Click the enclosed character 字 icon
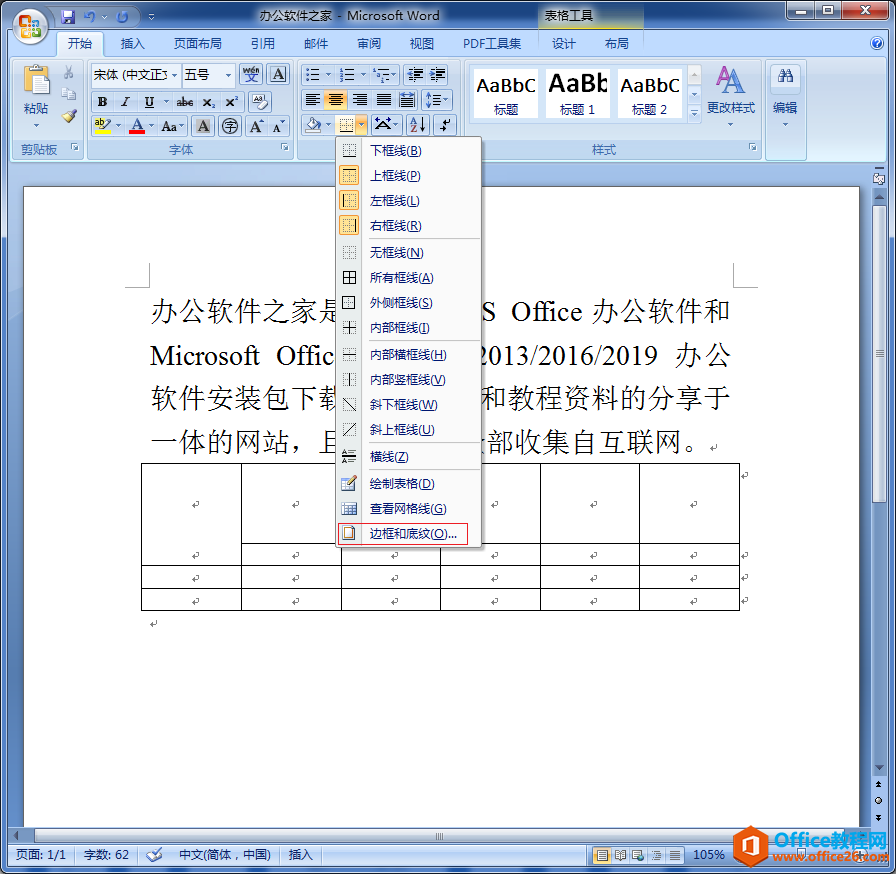 click(230, 126)
